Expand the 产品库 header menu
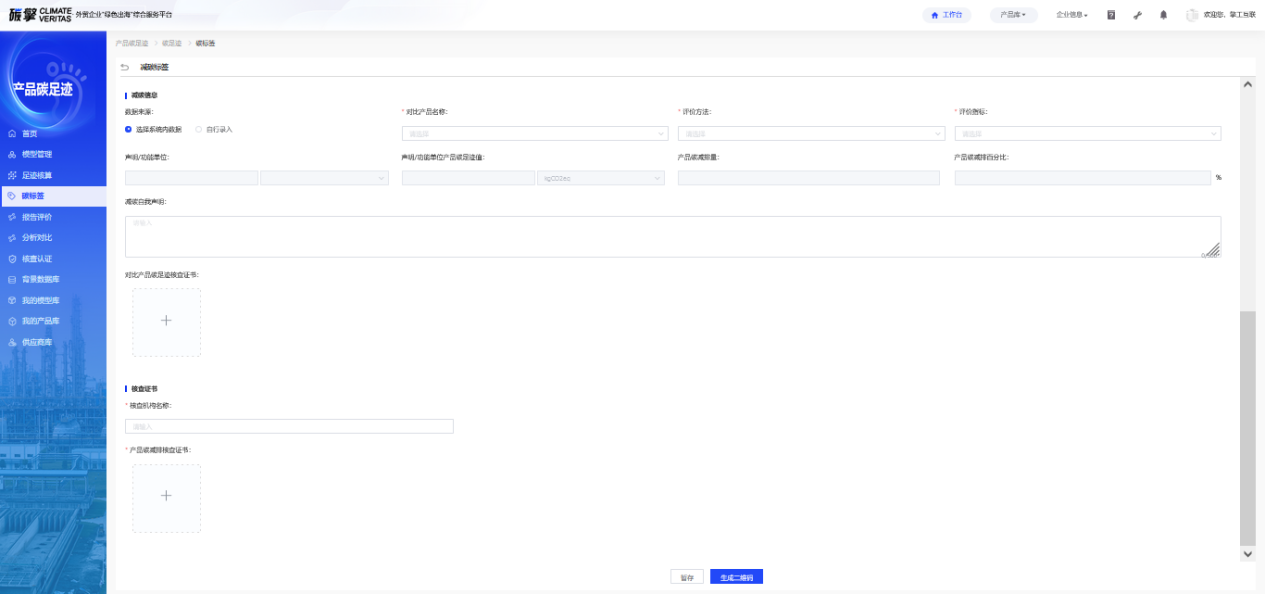Viewport: 1265px width, 594px height. [x=1013, y=15]
